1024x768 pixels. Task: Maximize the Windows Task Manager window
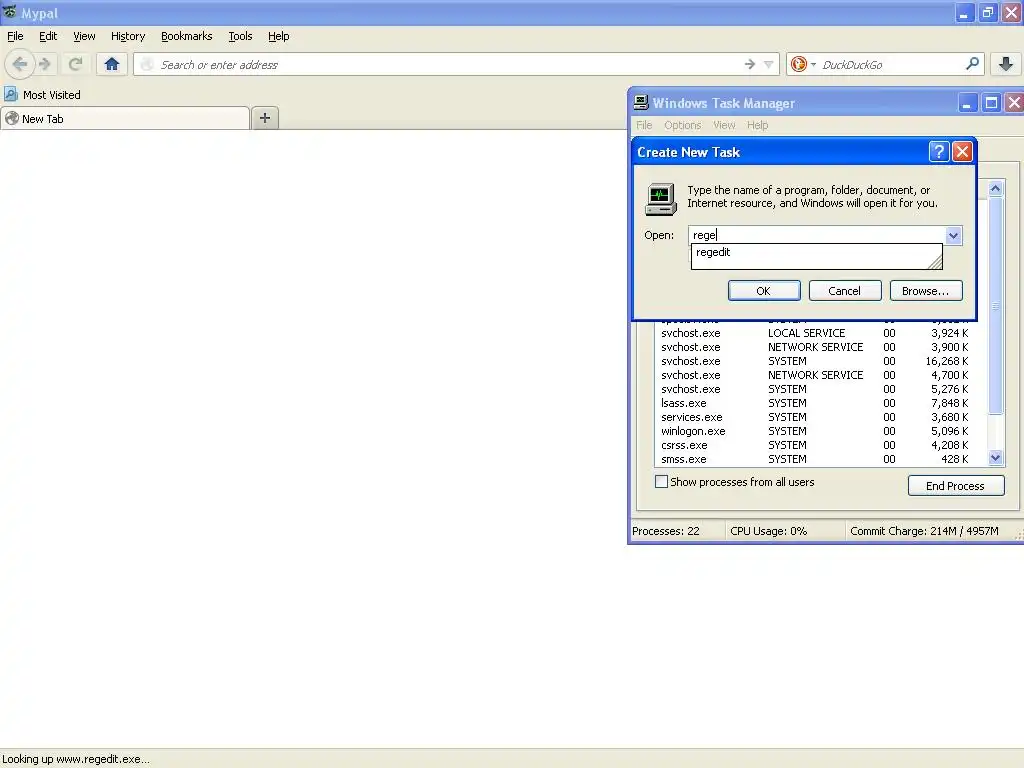pyautogui.click(x=991, y=103)
